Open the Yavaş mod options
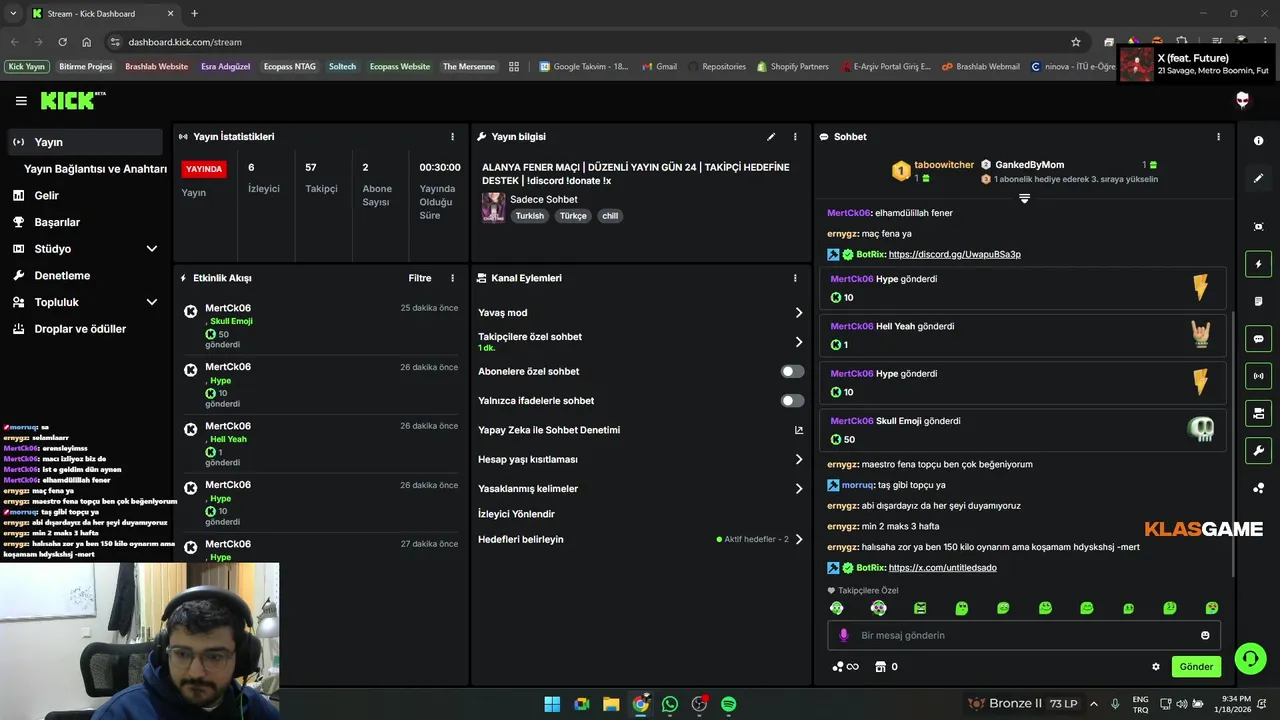The height and width of the screenshot is (720, 1280). [x=640, y=313]
